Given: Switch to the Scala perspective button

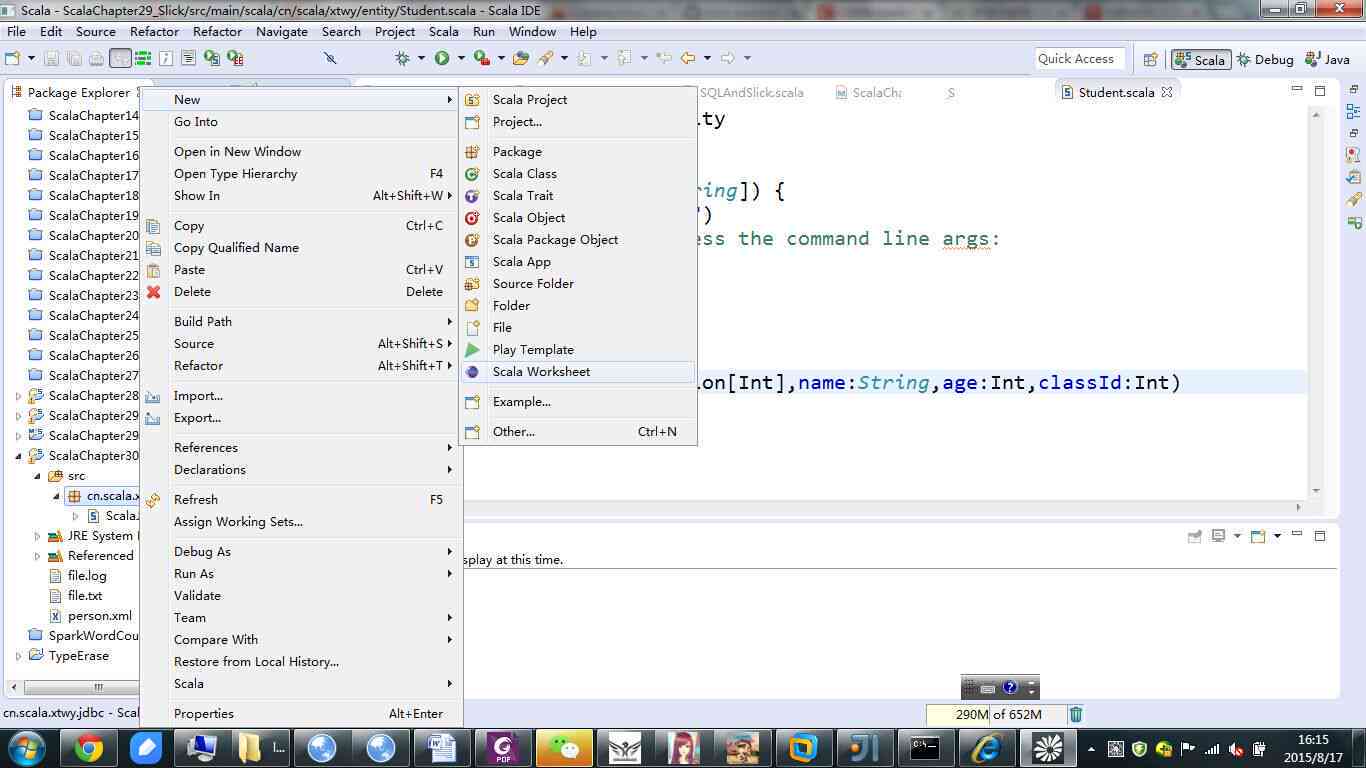Looking at the screenshot, I should [1201, 59].
